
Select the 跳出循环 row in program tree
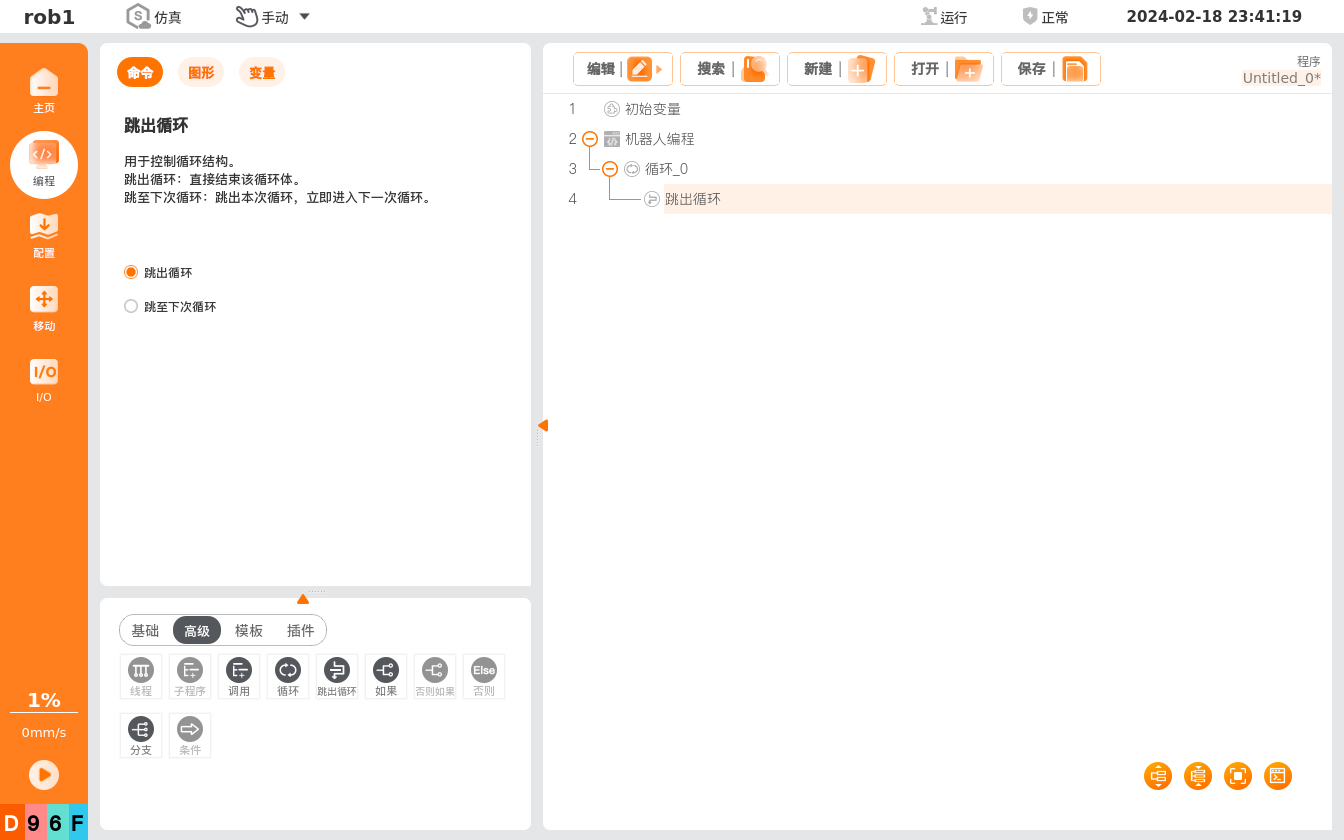coord(997,199)
